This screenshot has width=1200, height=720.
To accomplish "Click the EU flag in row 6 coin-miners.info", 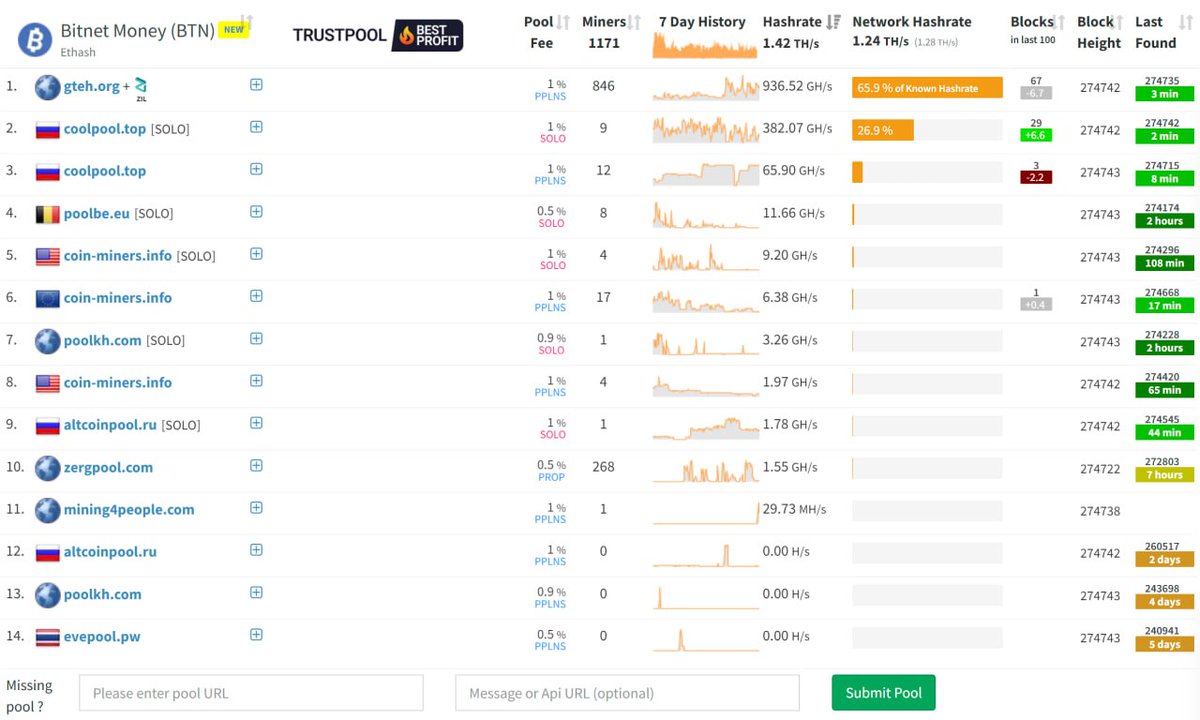I will coord(48,298).
